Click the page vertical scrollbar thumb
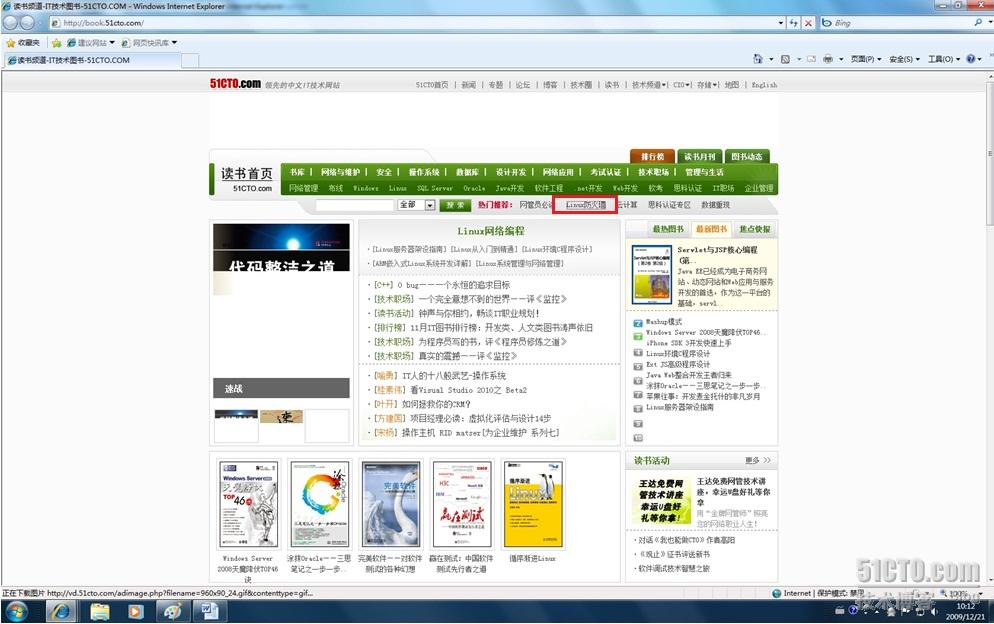Viewport: 994px width, 624px height. click(x=990, y=152)
